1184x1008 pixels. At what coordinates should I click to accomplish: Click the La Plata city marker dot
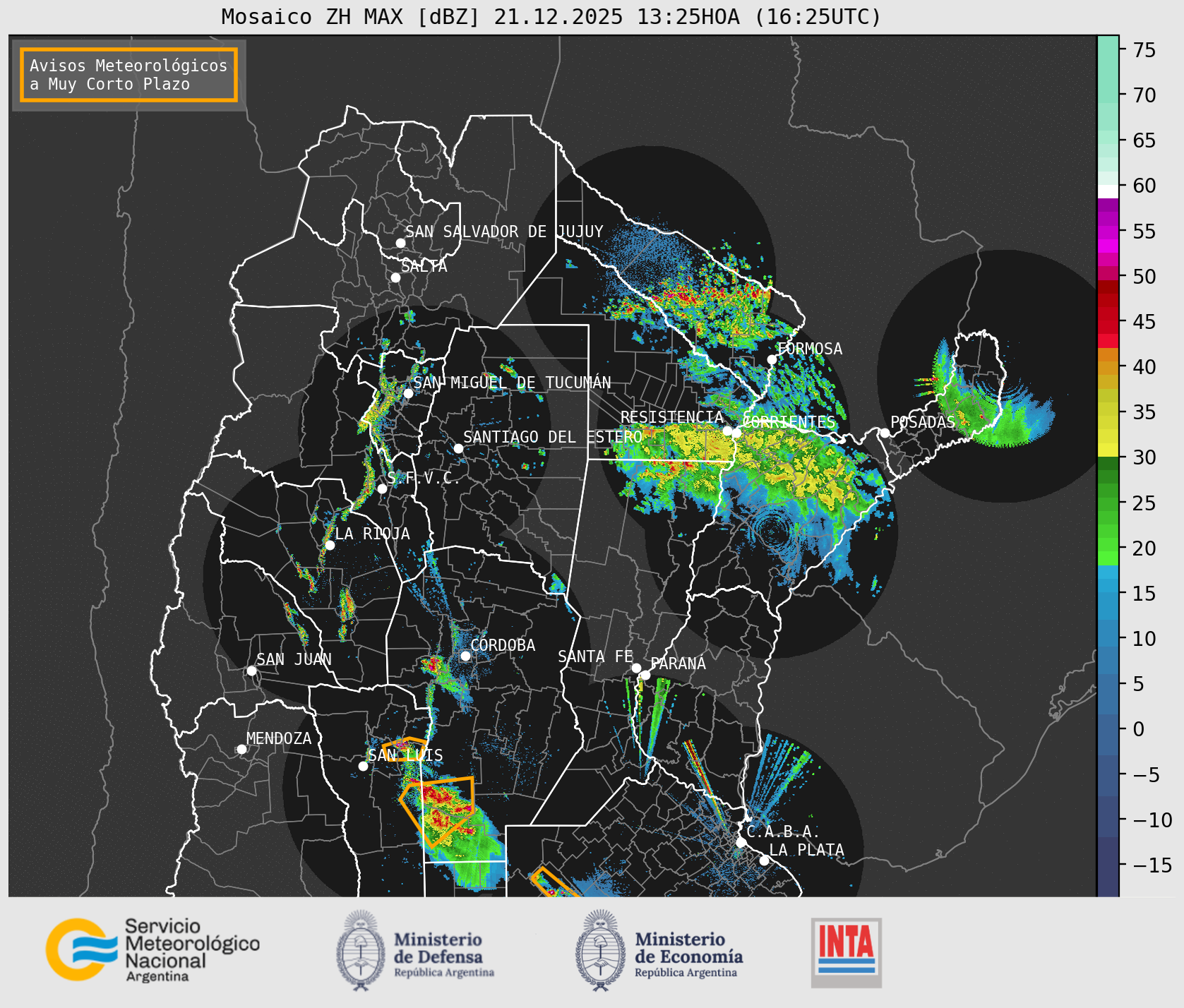click(764, 860)
